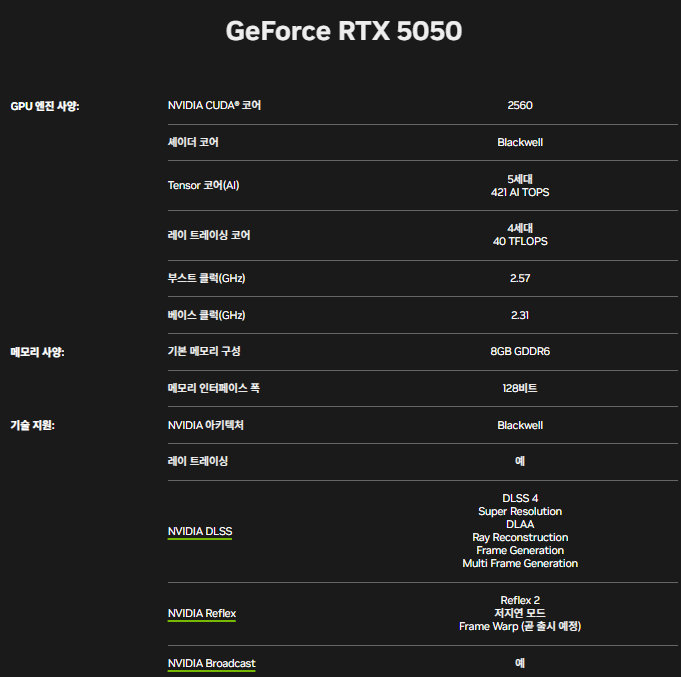Click the '예' value in 레이 트레이싱 row
681x677 pixels.
click(520, 461)
